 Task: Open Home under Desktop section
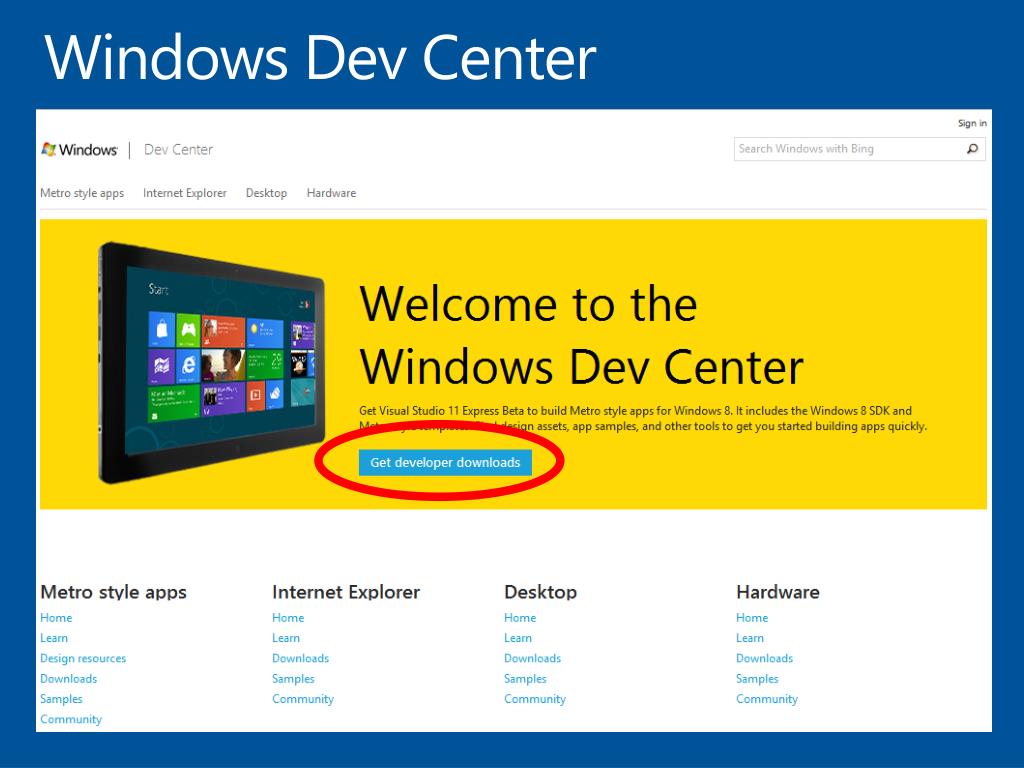520,618
